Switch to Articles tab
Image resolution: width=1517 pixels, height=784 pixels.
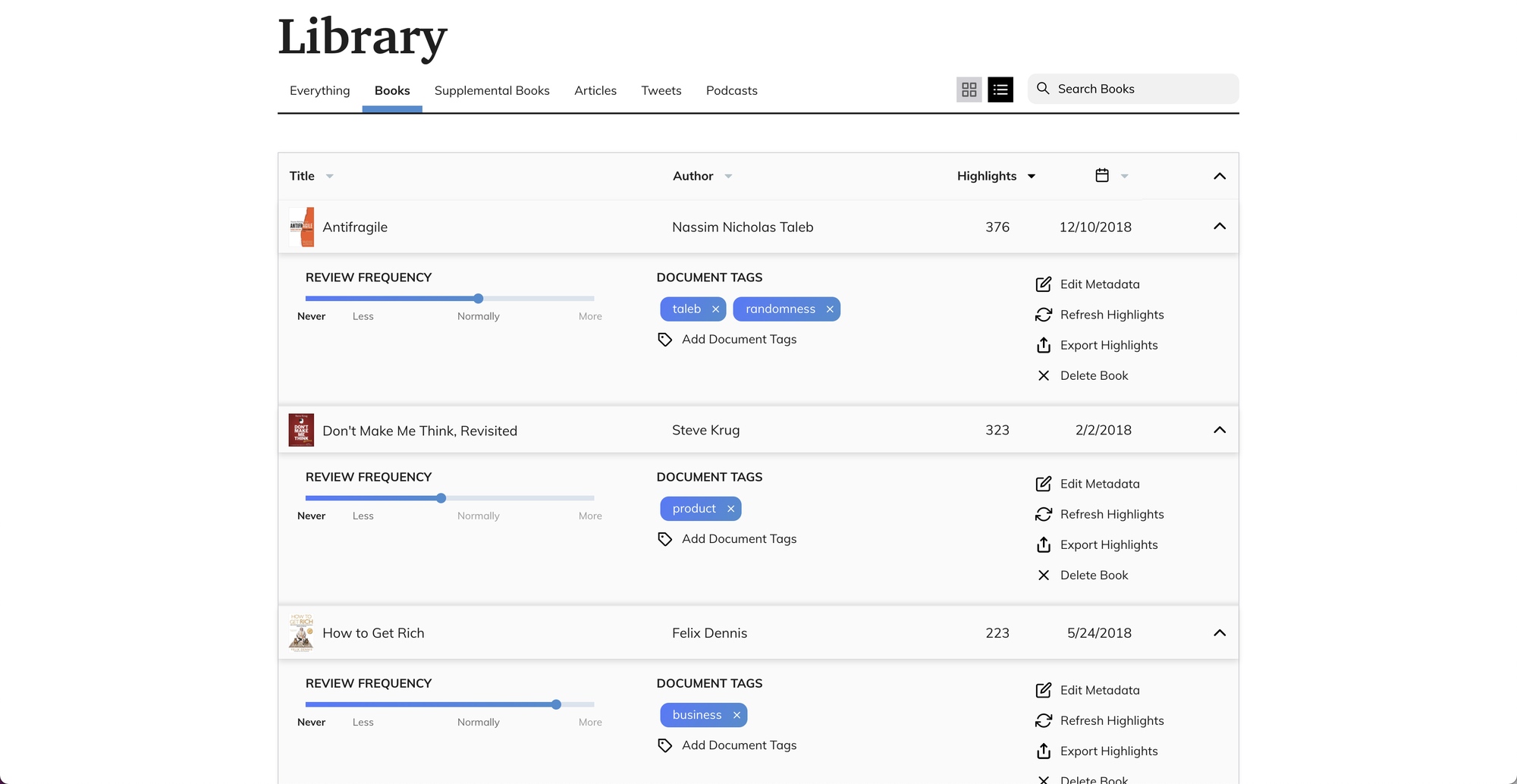(x=595, y=90)
